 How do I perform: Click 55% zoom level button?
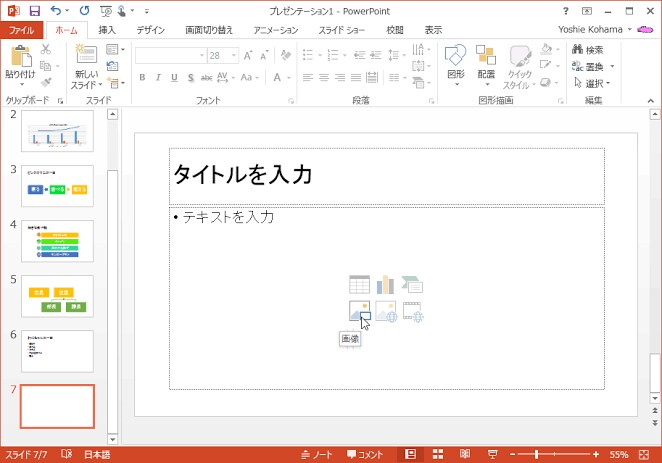coord(619,455)
